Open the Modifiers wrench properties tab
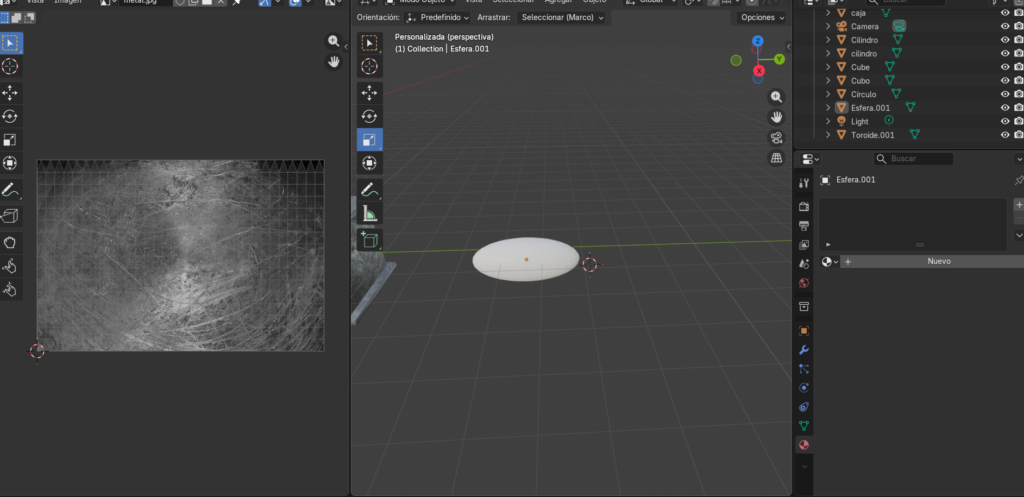Screen dimensions: 1024x497 (804, 350)
